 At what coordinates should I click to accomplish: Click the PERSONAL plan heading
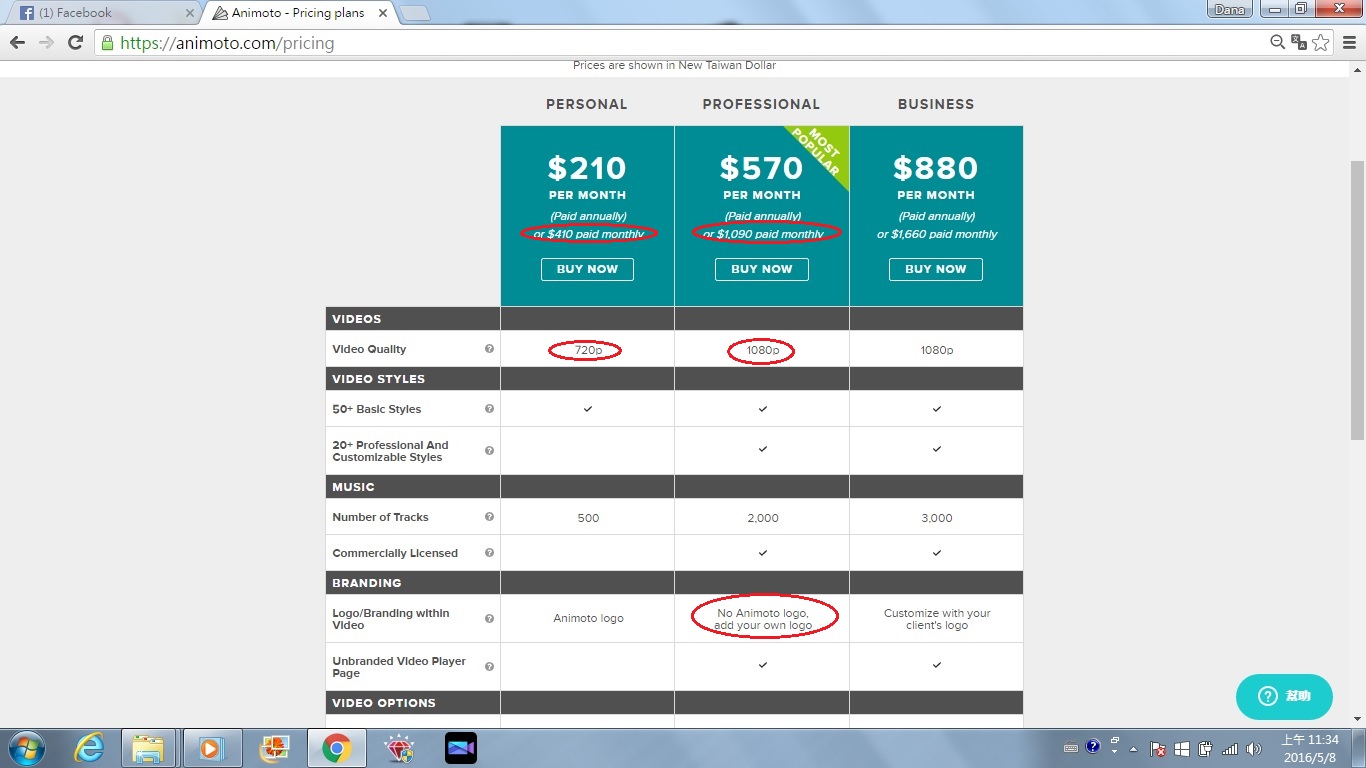(x=587, y=104)
